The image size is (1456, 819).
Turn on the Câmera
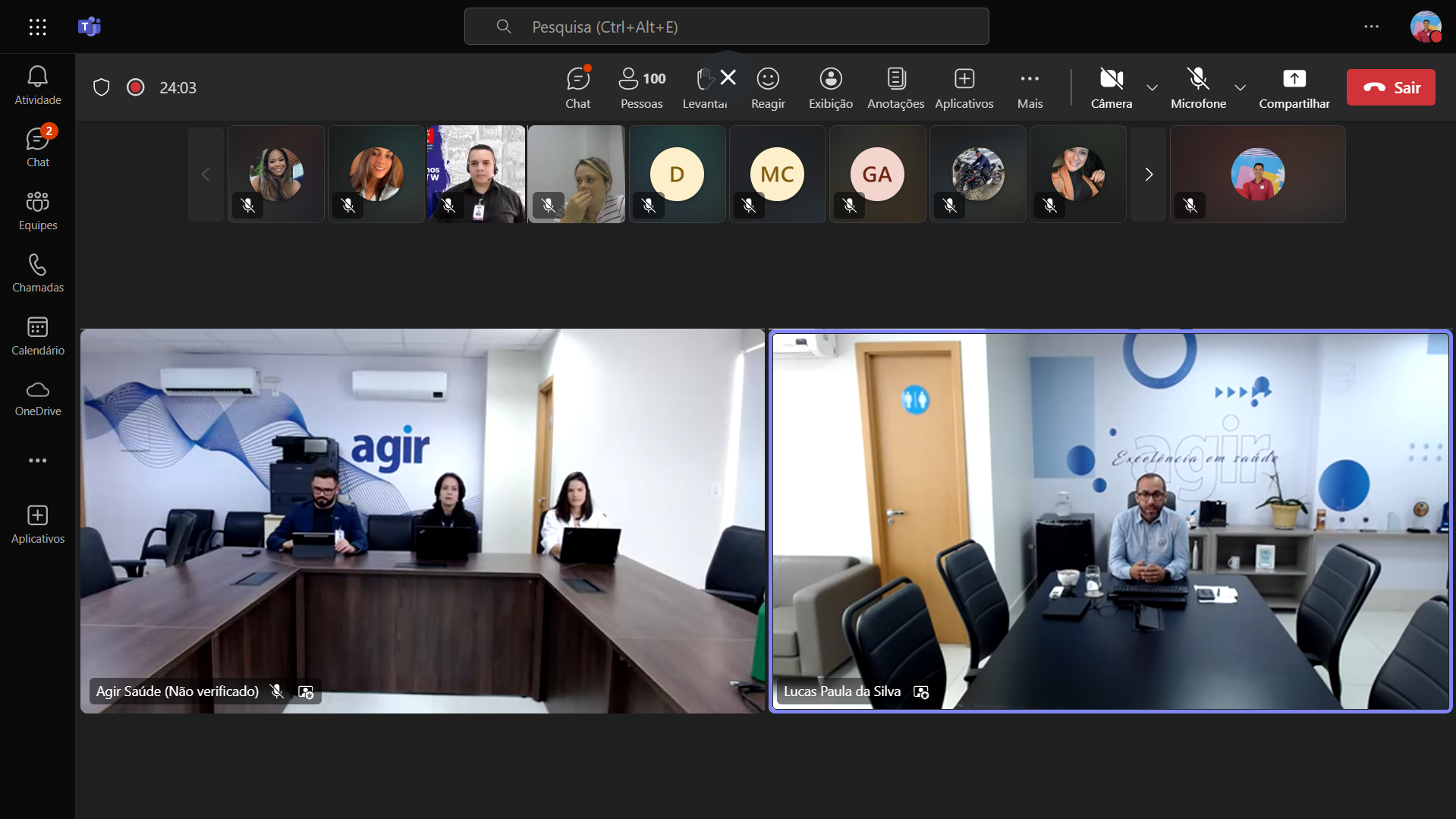1111,87
